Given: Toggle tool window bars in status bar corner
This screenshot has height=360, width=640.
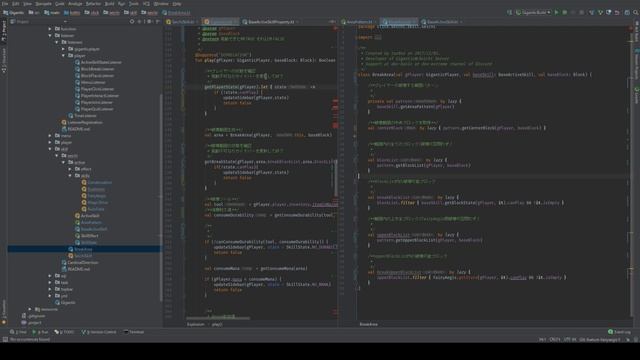Looking at the screenshot, I should tap(5, 340).
